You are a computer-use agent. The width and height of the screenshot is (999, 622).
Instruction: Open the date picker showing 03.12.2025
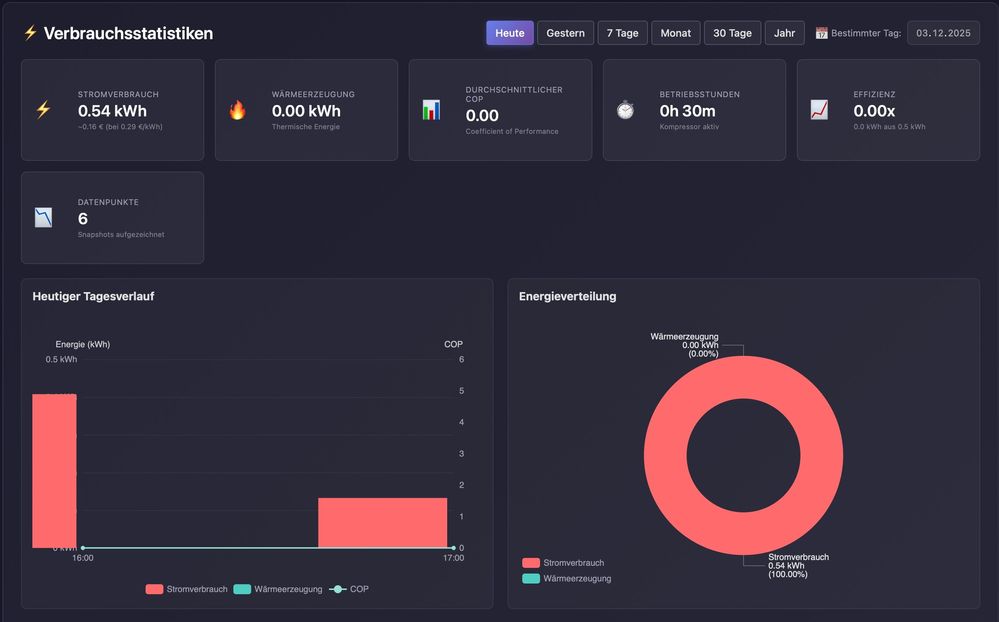click(x=943, y=33)
